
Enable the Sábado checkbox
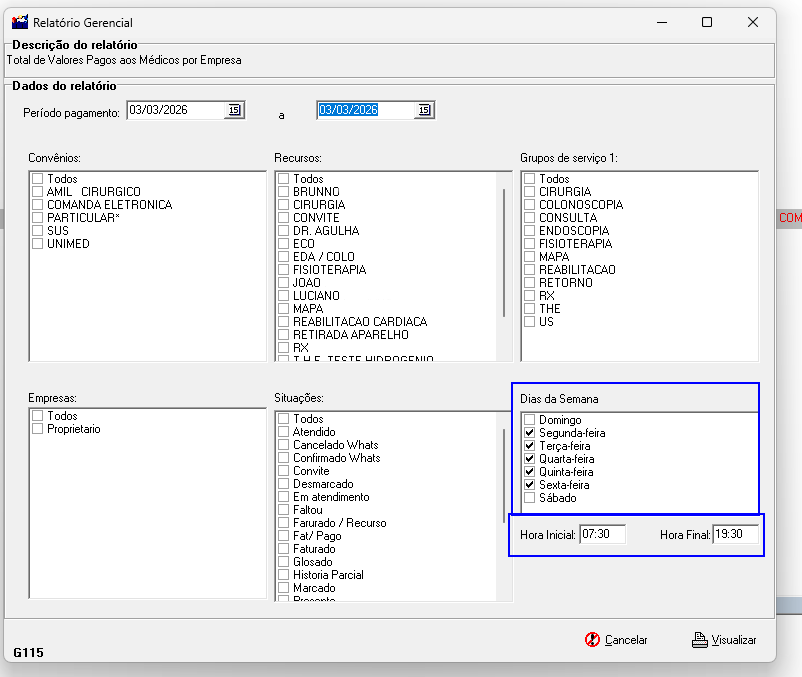[530, 498]
